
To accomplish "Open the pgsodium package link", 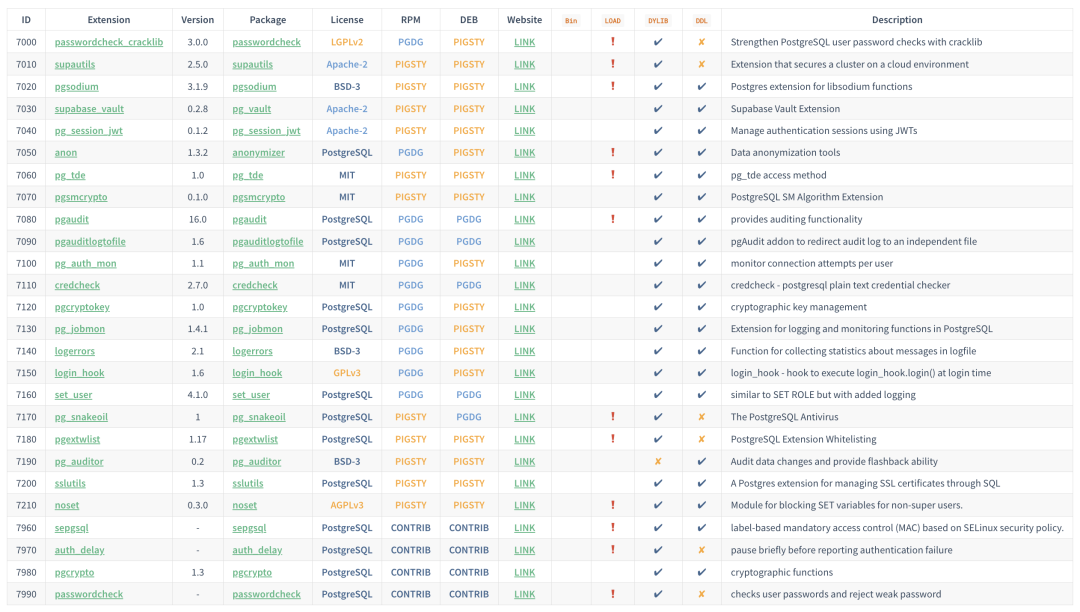I will 254,87.
